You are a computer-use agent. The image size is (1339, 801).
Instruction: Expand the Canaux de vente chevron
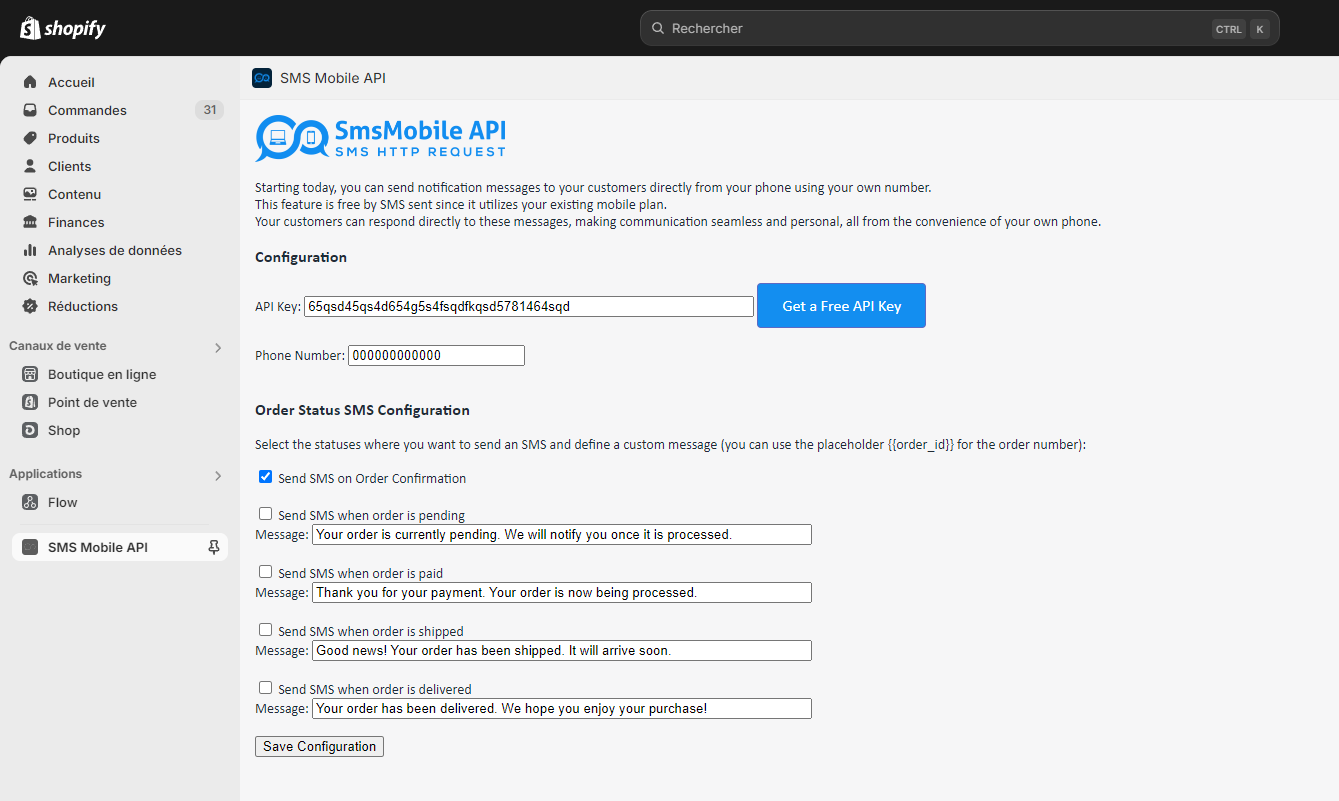(x=218, y=347)
